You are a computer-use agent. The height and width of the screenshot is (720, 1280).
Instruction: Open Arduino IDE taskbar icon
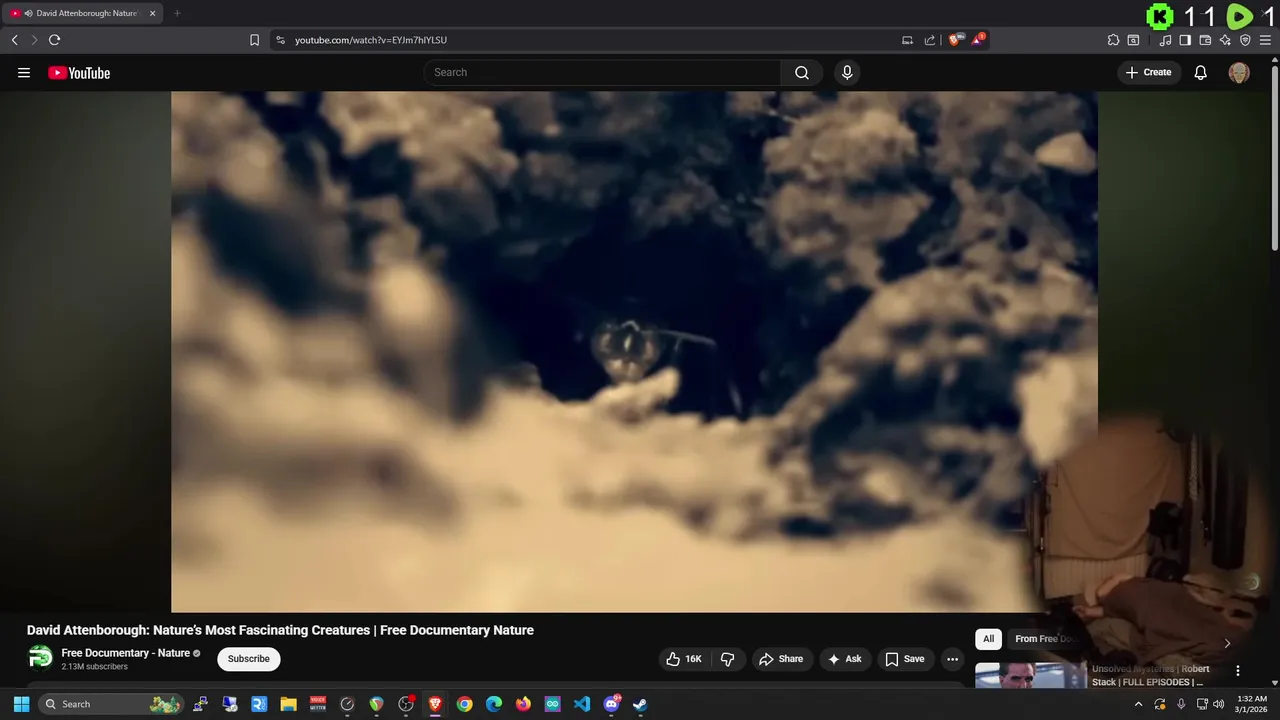pos(552,704)
